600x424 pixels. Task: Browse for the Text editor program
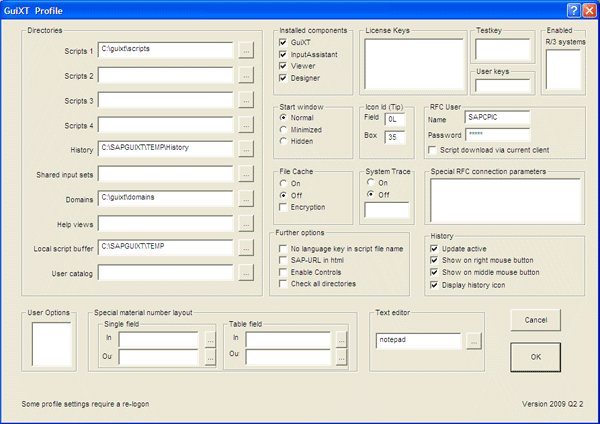point(474,341)
